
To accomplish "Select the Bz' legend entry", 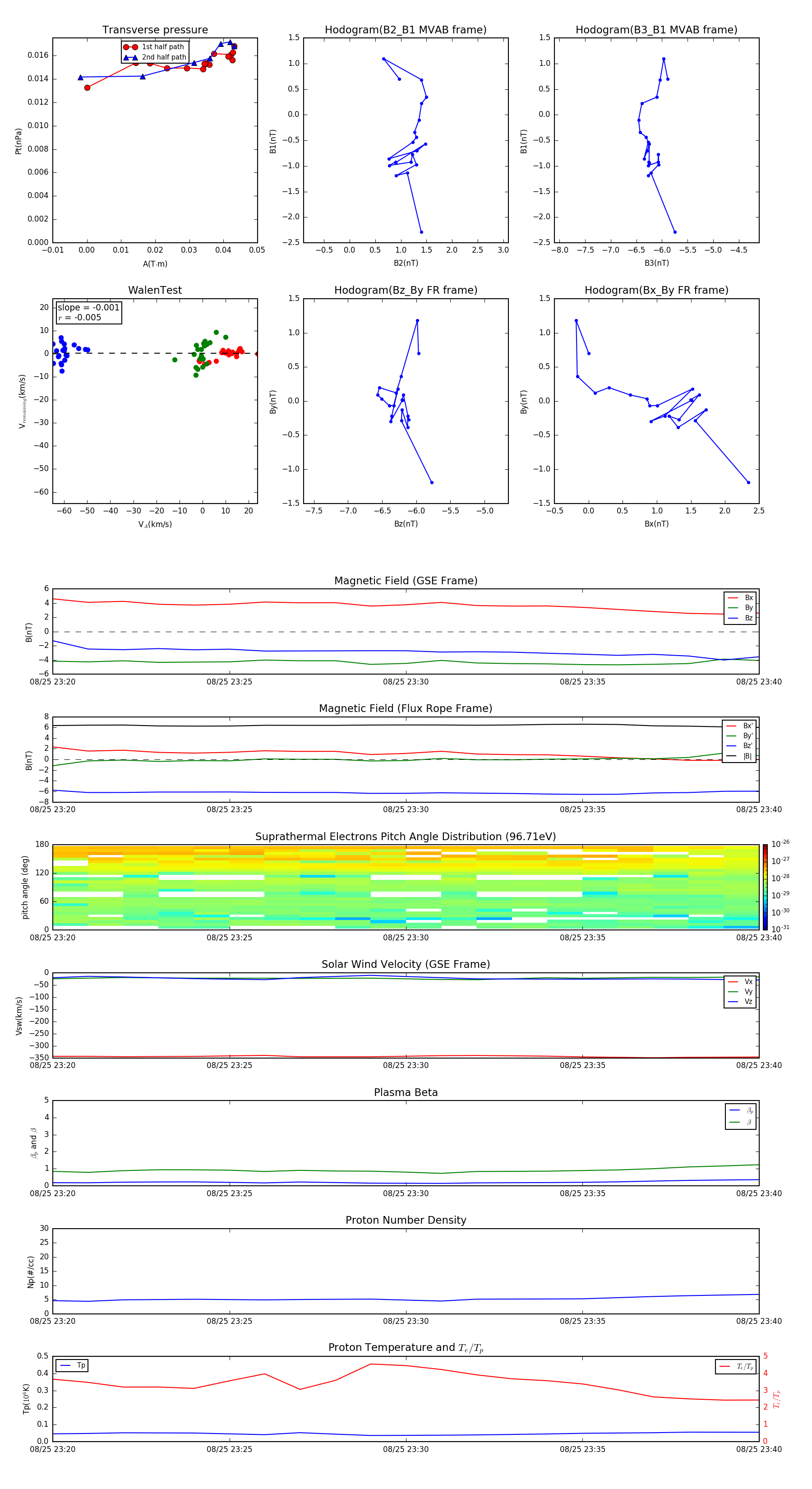I will [739, 746].
